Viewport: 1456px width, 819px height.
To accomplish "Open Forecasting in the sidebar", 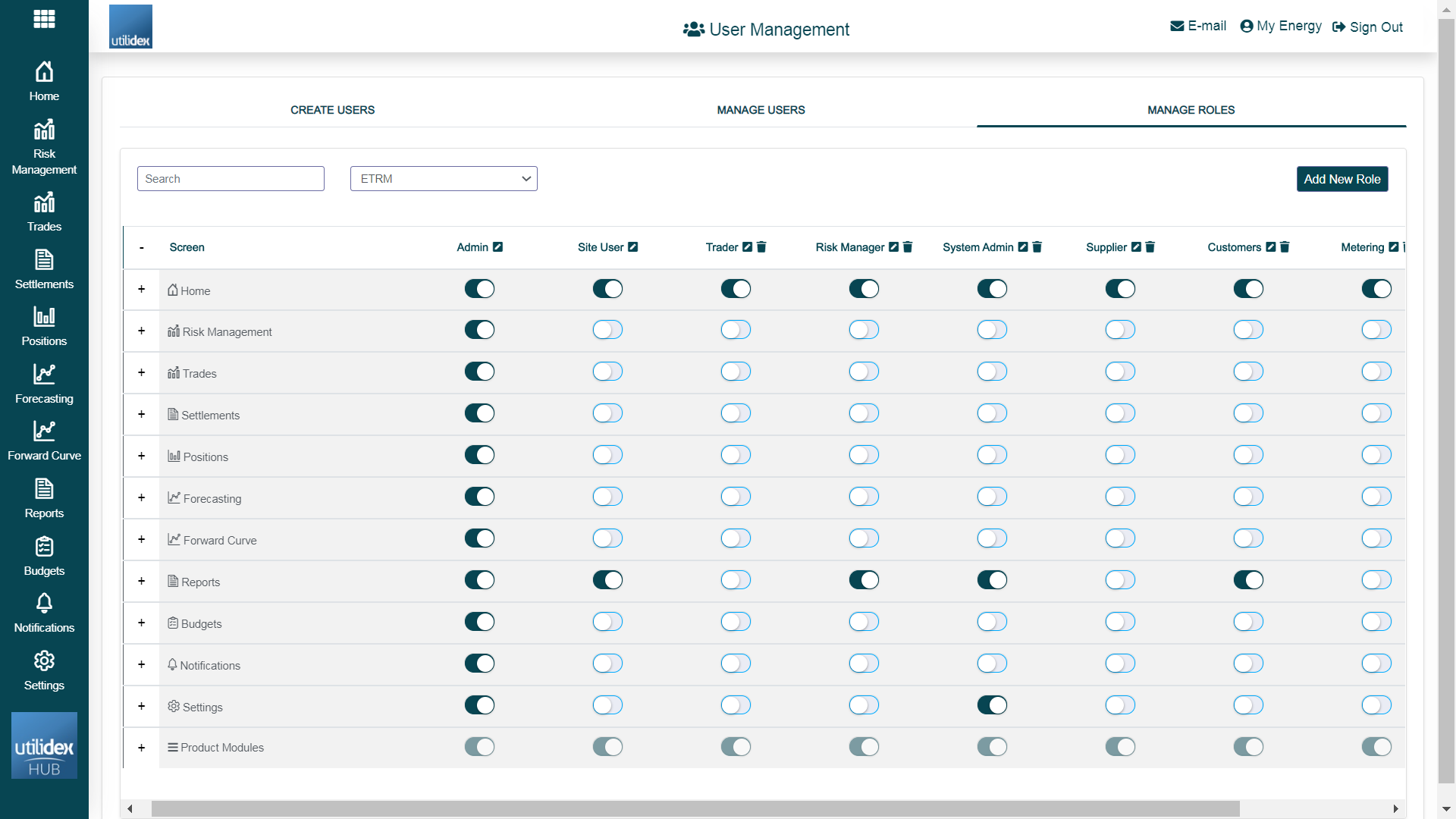I will (44, 384).
